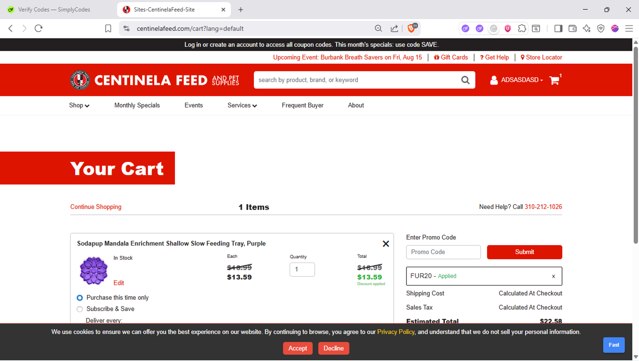639x361 pixels.
Task: Go back to the previous page
Action: point(11,29)
